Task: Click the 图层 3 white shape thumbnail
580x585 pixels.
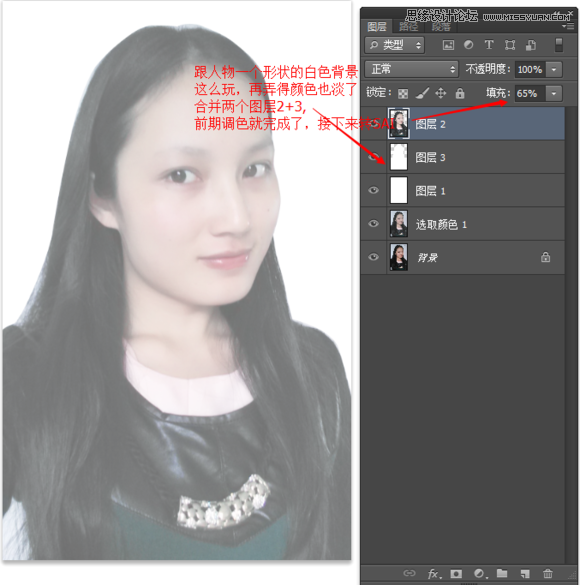Action: (x=399, y=157)
